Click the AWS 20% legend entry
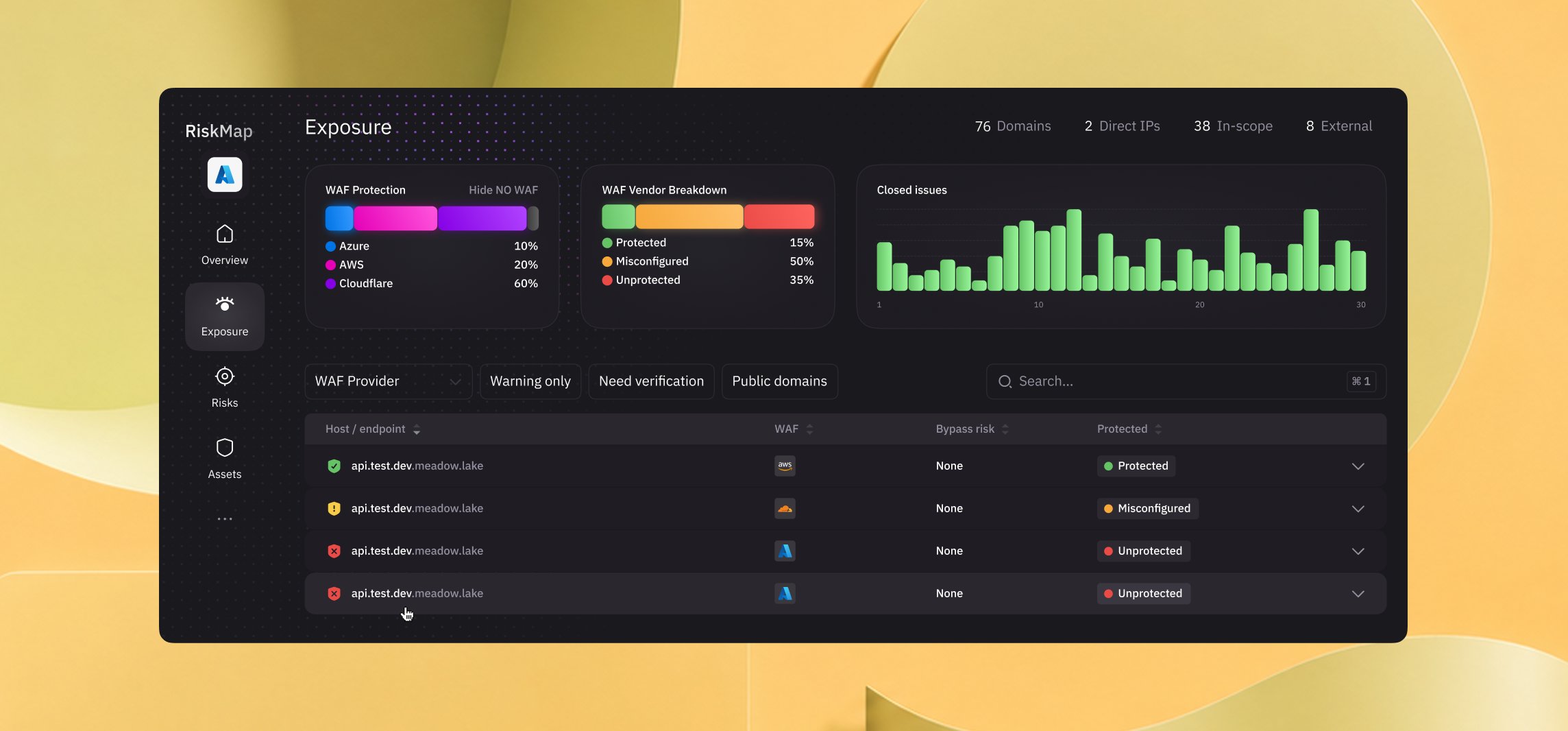1568x731 pixels. [x=432, y=265]
